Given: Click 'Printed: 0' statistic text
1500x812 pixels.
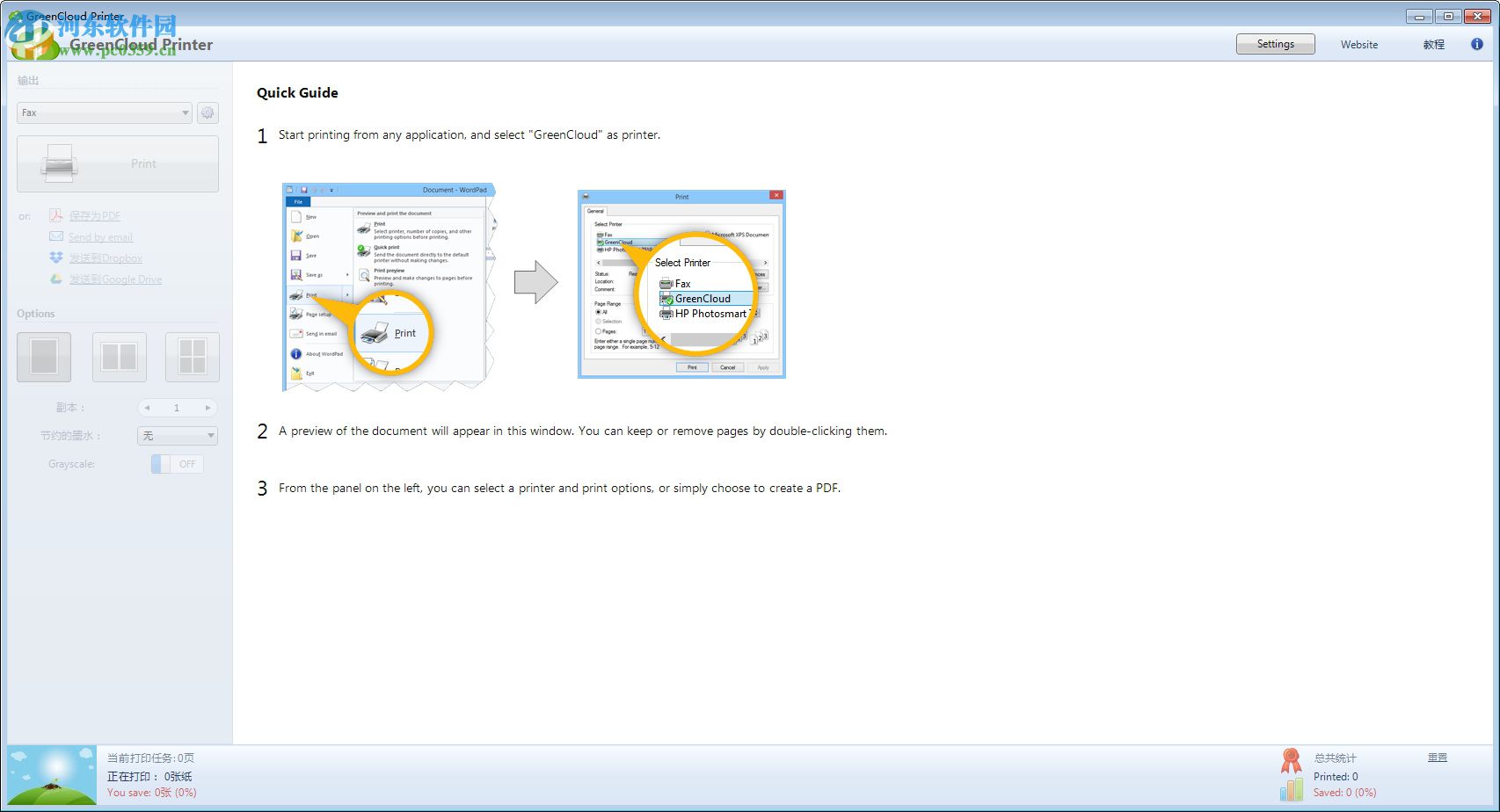Looking at the screenshot, I should tap(1336, 777).
